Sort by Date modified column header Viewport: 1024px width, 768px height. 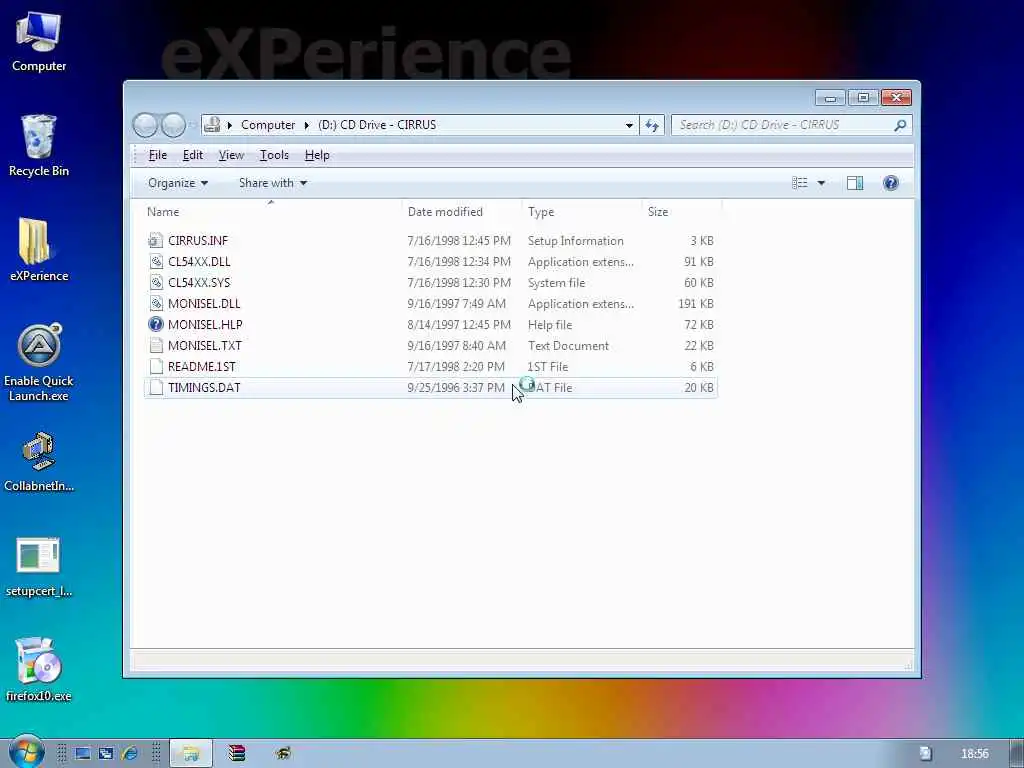pyautogui.click(x=462, y=212)
